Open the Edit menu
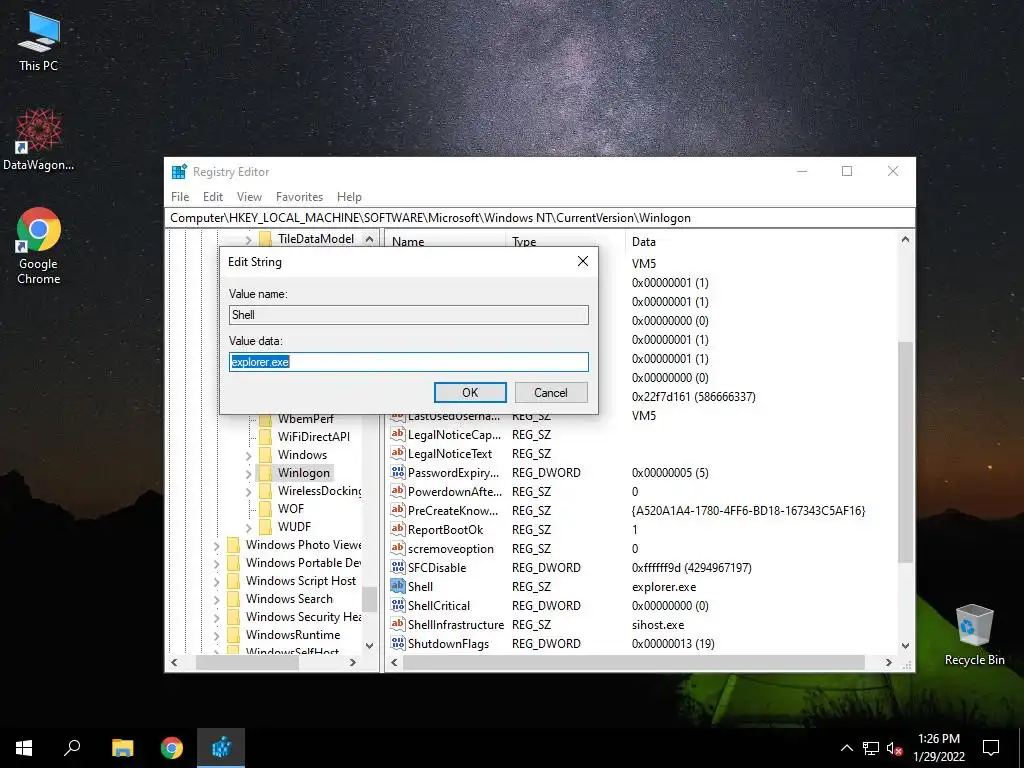Screen dimensions: 1024x768 pyautogui.click(x=213, y=197)
